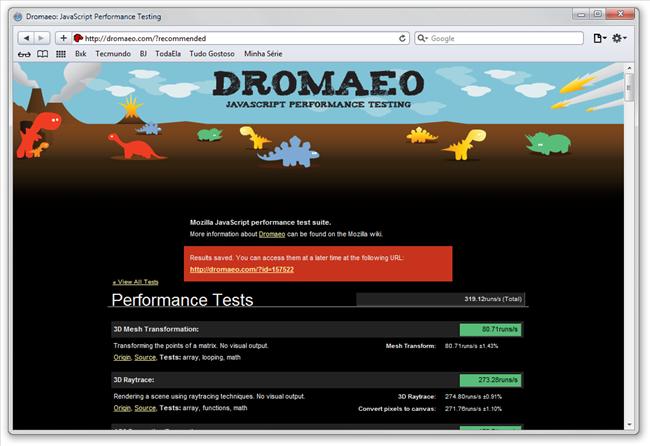The image size is (650, 446).
Task: Open the BJ bookmark
Action: coord(143,54)
